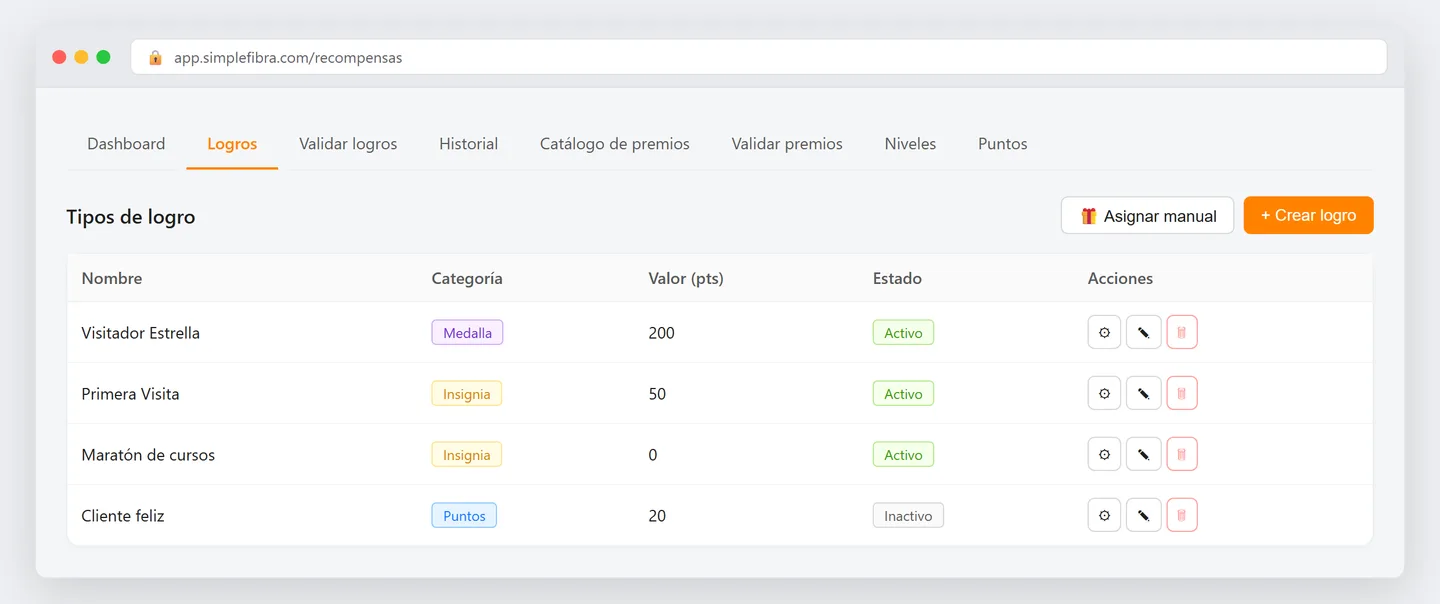
Task: Open the gear settings for Primera Visita
Action: [x=1104, y=393]
